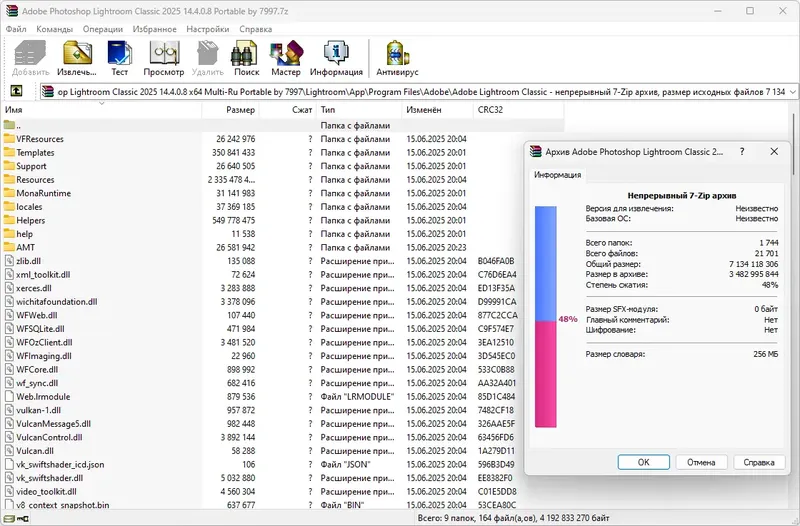
Task: Click Справка button in dialog
Action: [x=759, y=462]
